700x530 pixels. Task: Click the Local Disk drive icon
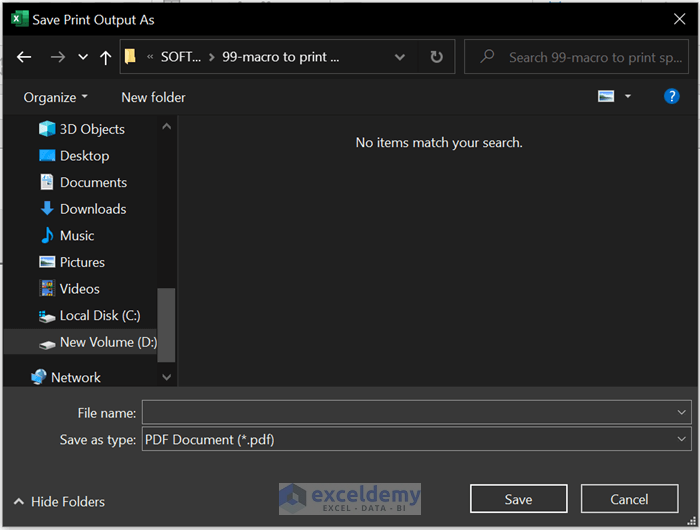click(47, 316)
